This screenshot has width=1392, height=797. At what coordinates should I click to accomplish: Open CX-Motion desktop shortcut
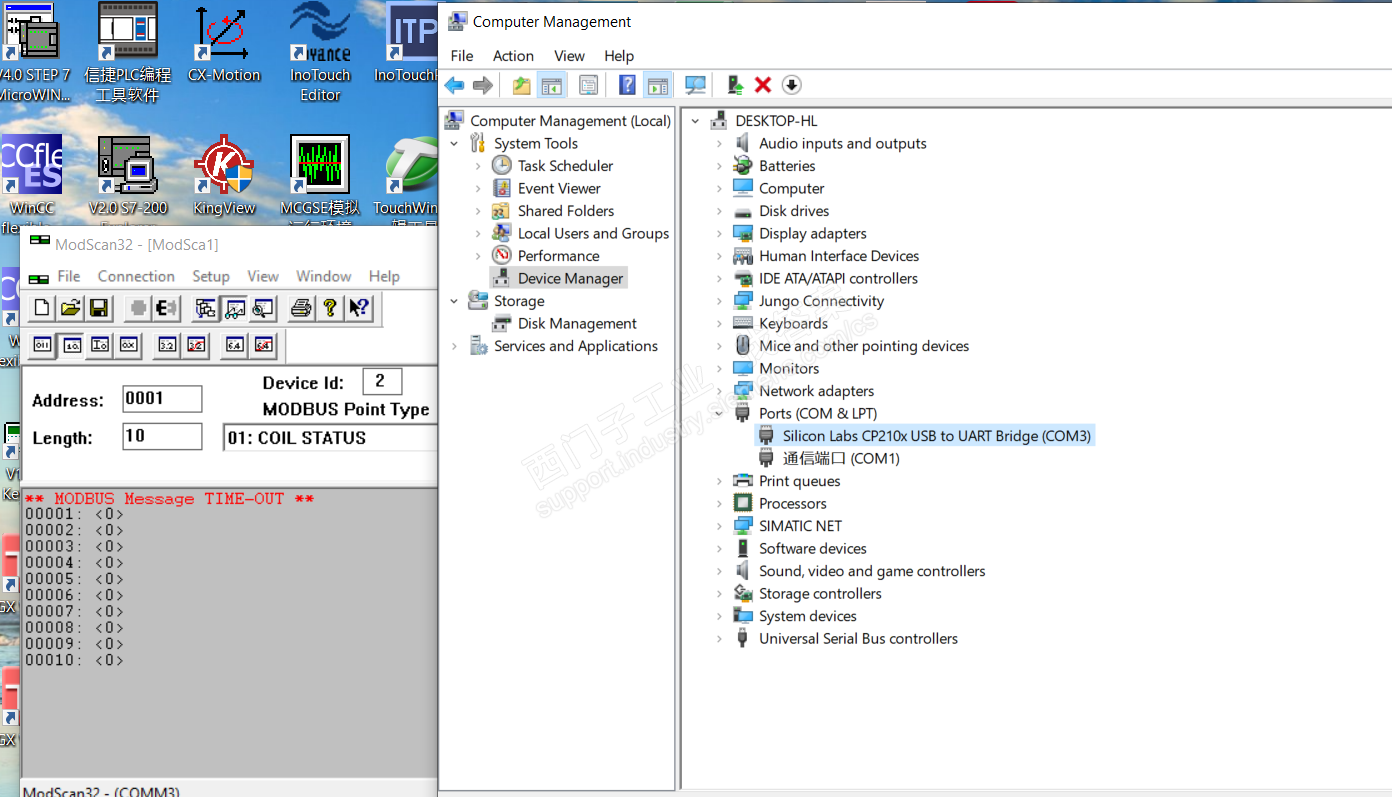[224, 45]
